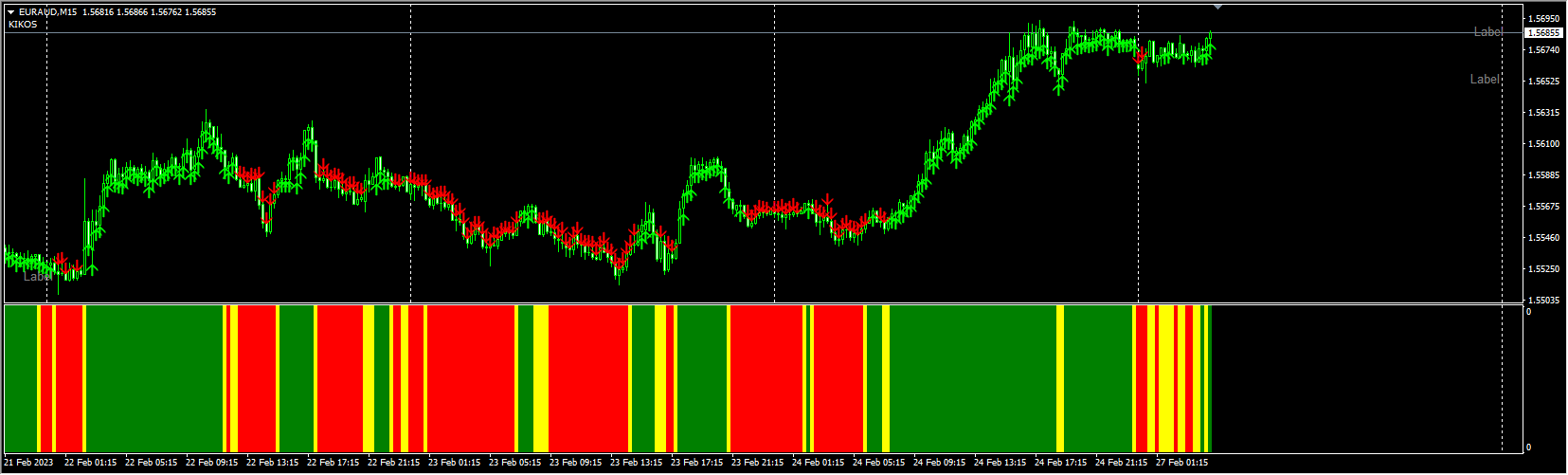Click the 1.55035 price on the scale

pyautogui.click(x=1543, y=301)
